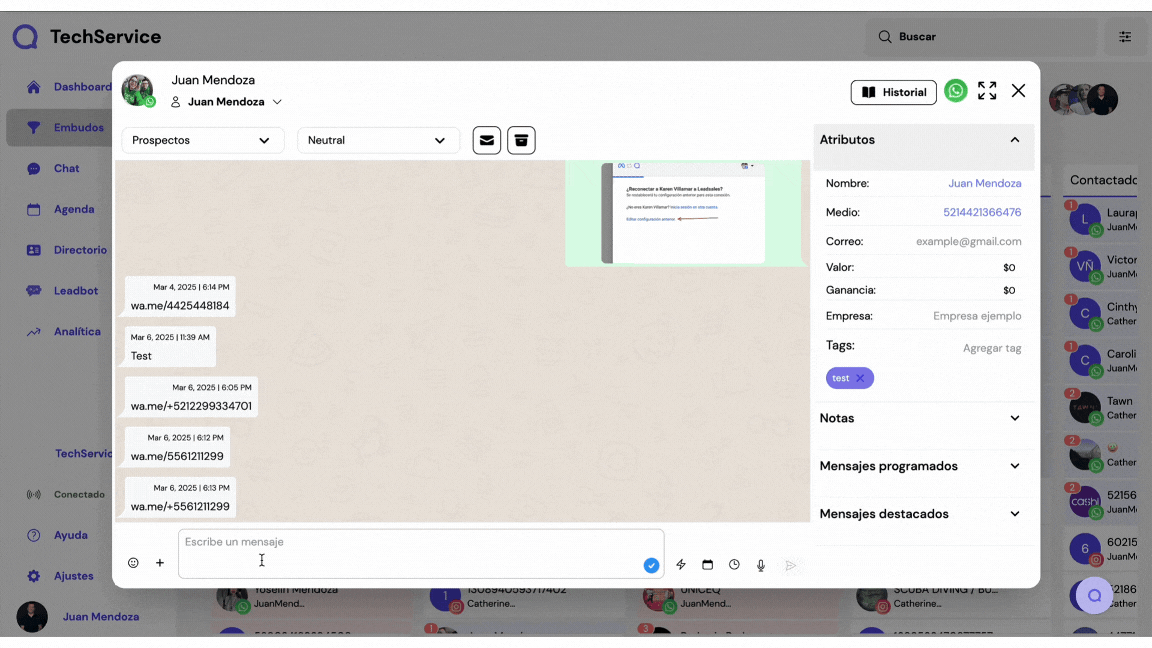Expand chat to fullscreen
The width and height of the screenshot is (1152, 648).
pos(987,91)
